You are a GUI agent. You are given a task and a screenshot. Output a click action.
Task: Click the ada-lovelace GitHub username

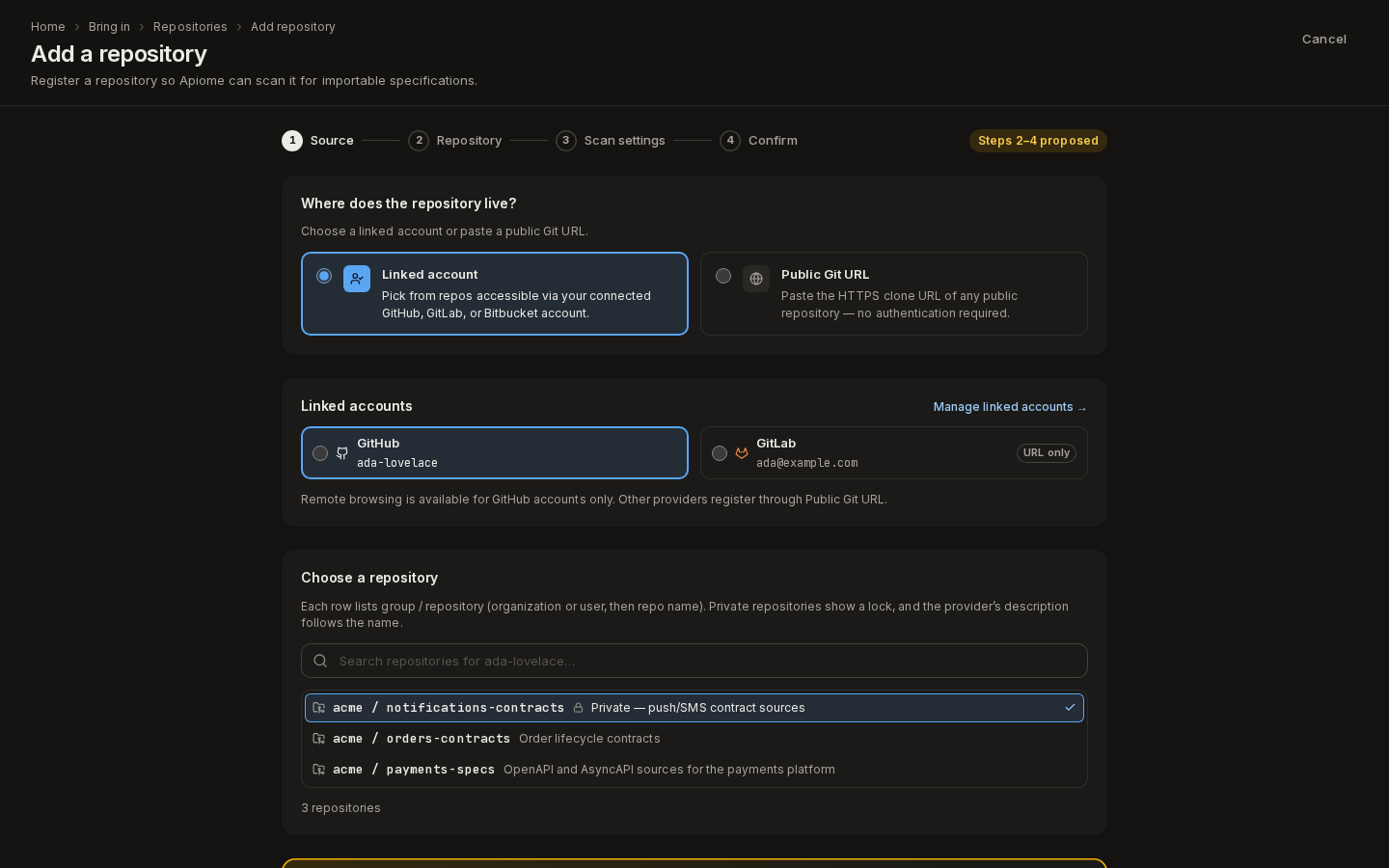pyautogui.click(x=397, y=463)
